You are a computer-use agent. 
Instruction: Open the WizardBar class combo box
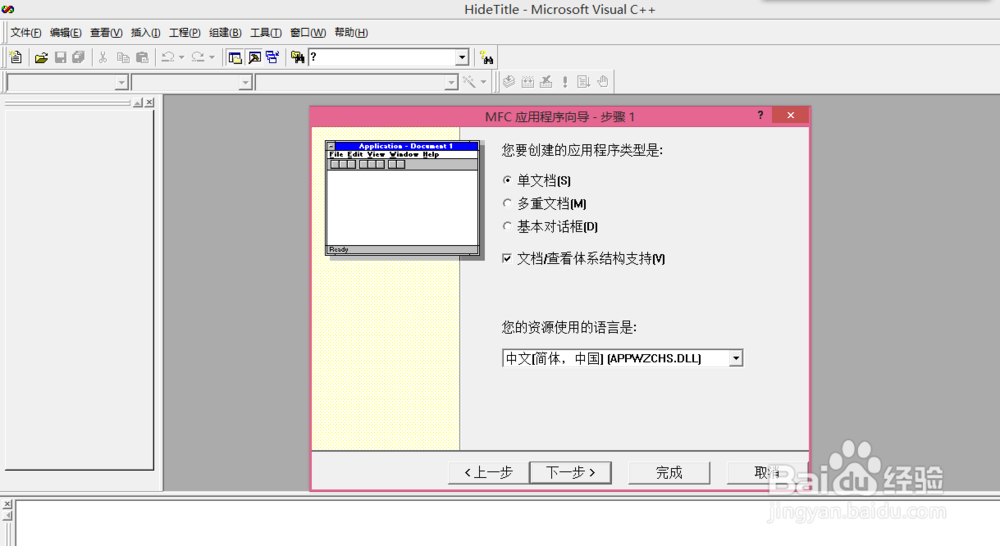click(x=67, y=82)
